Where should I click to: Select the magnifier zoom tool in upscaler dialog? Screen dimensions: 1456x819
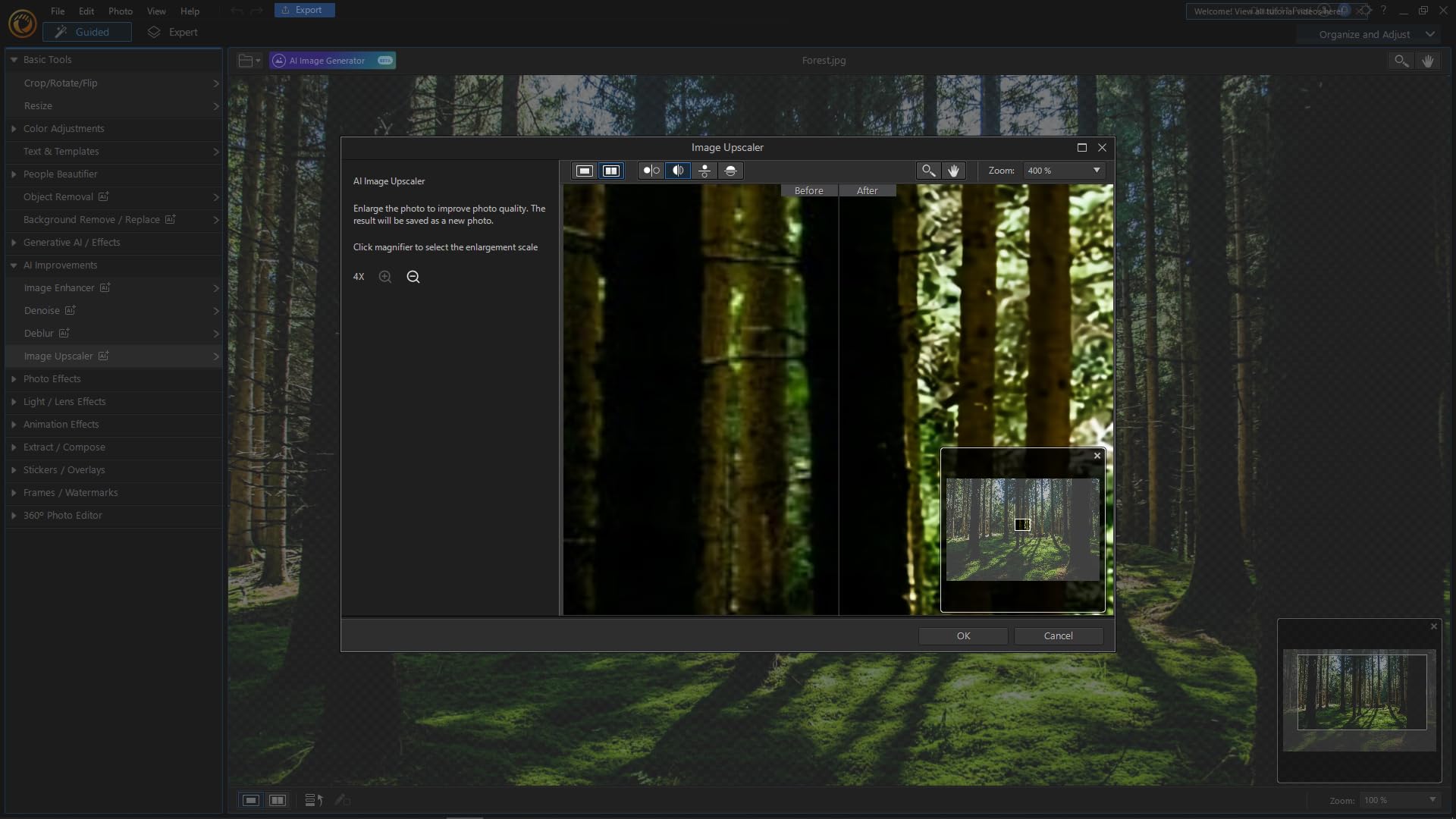[x=928, y=171]
